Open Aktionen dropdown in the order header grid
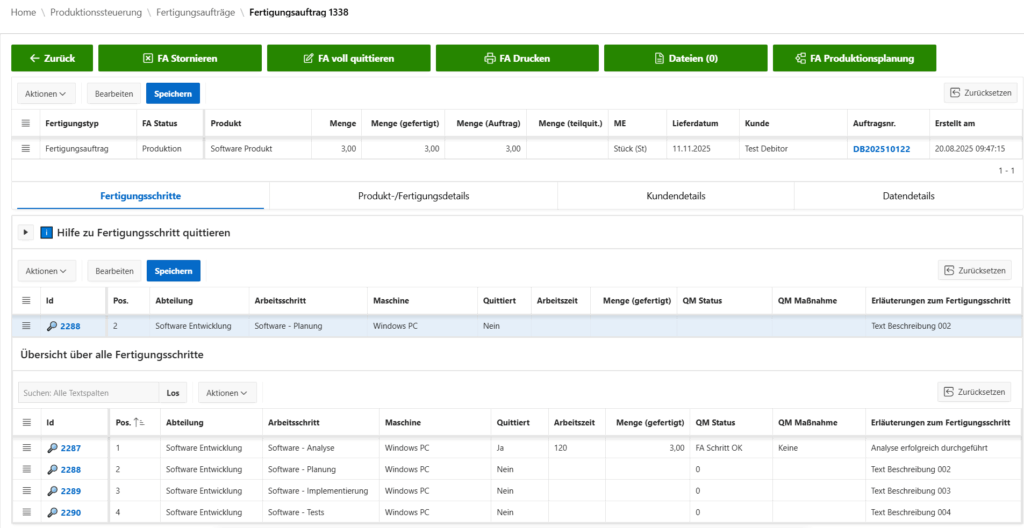1024x528 pixels. [46, 93]
